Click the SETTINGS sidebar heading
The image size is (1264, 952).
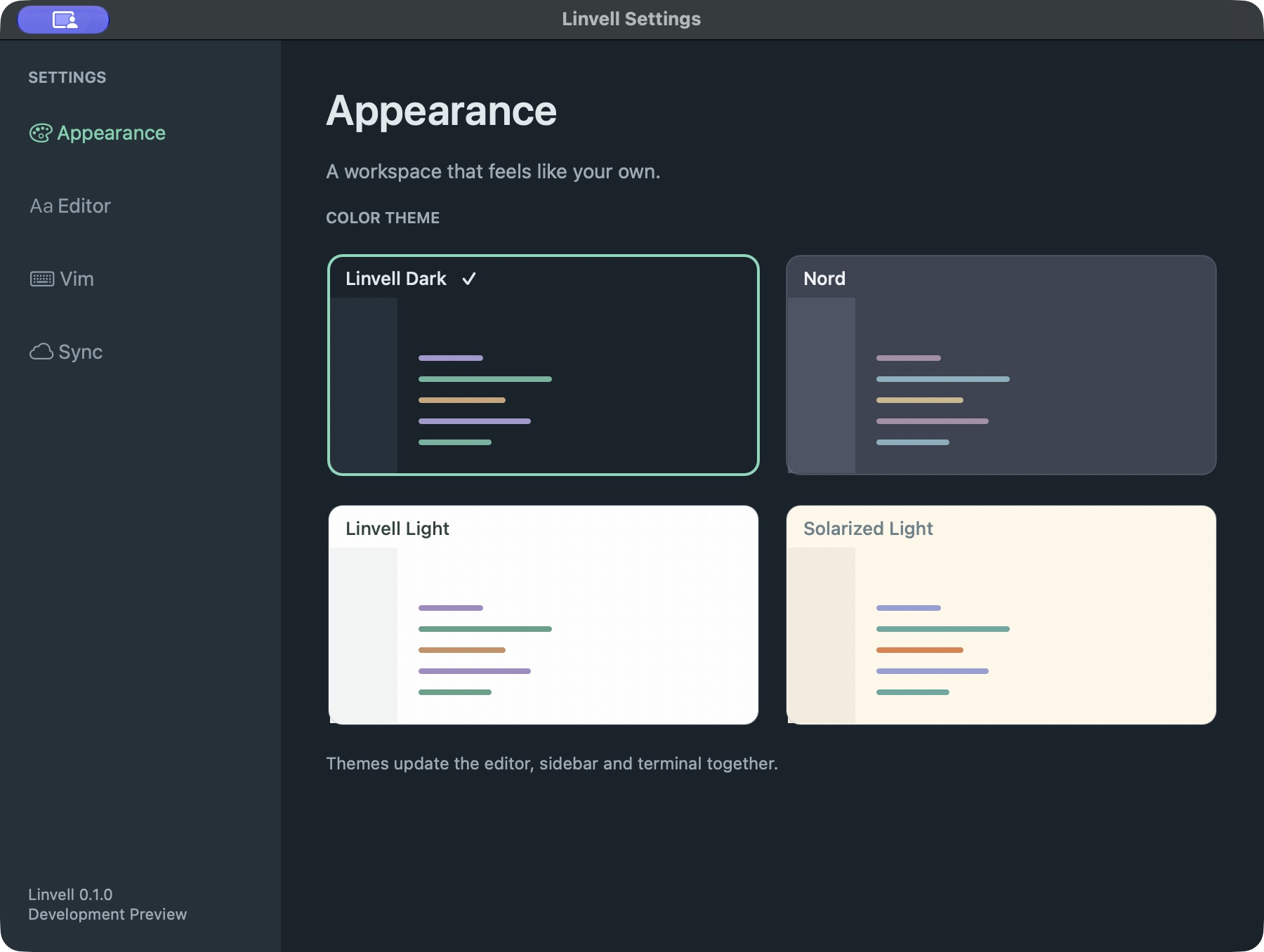point(67,77)
